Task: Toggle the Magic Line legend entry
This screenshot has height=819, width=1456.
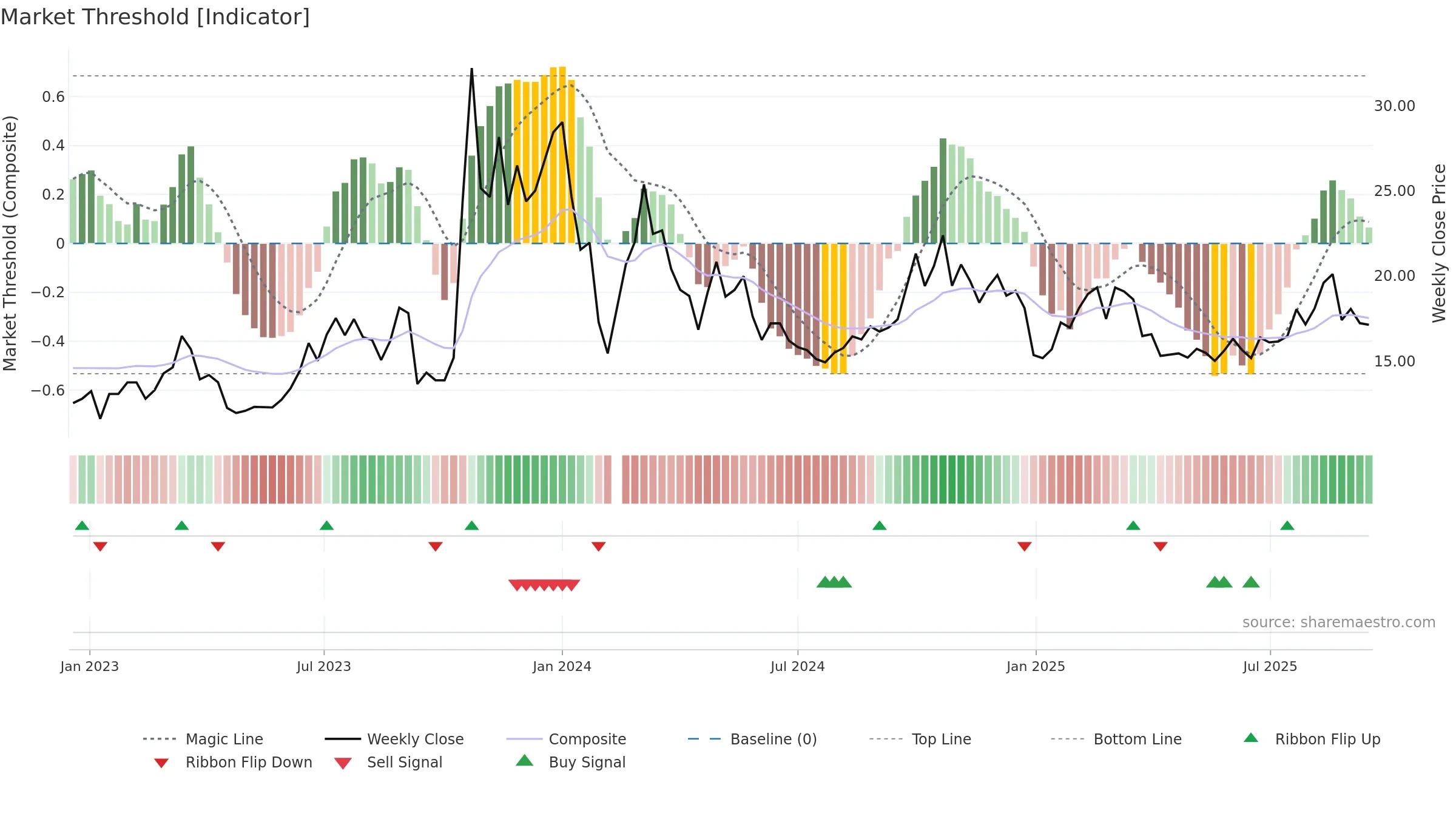Action: click(203, 739)
